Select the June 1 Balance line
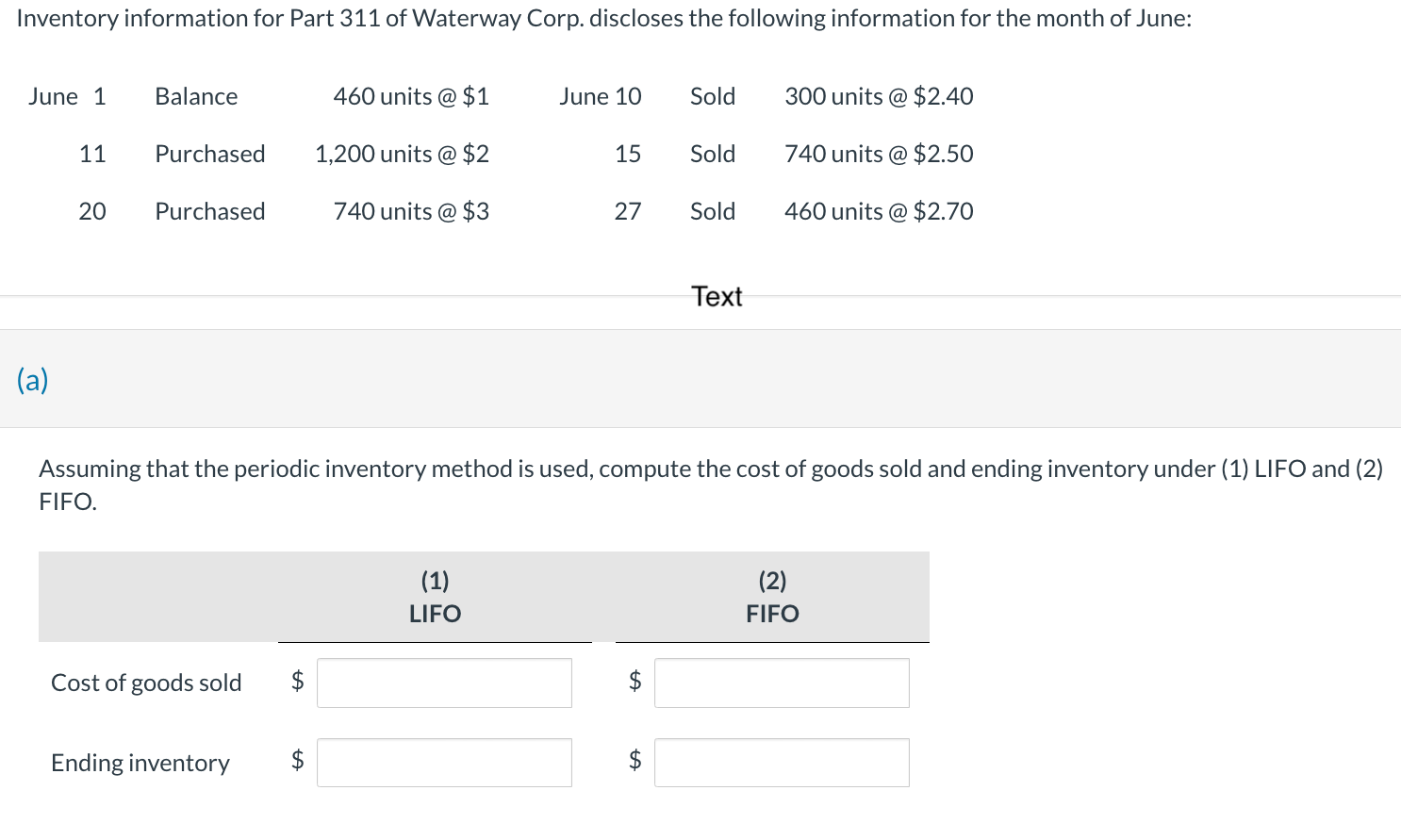Viewport: 1401px width, 840px height. coord(259,95)
